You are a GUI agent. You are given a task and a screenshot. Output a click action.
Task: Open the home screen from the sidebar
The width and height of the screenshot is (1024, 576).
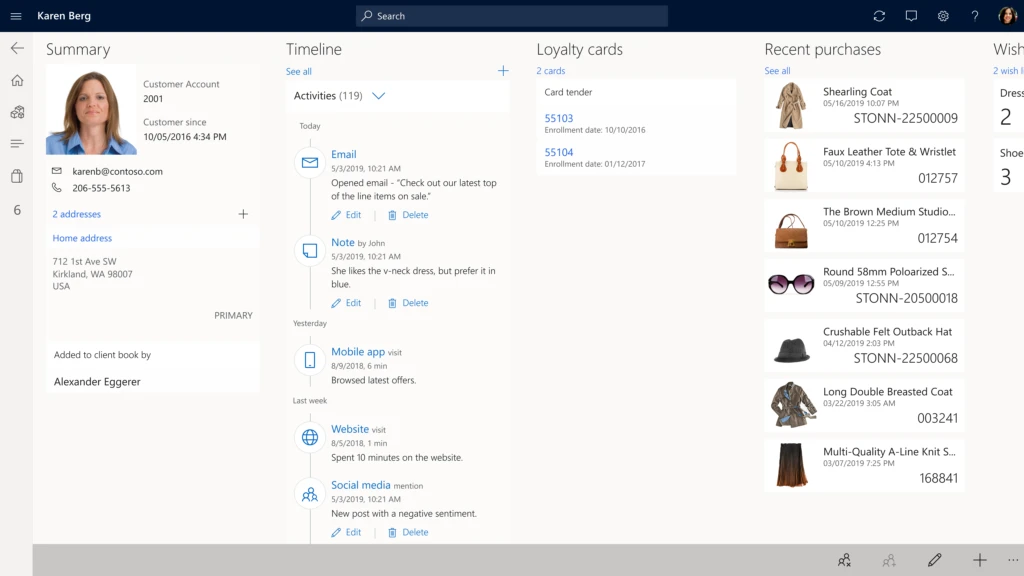(x=17, y=80)
